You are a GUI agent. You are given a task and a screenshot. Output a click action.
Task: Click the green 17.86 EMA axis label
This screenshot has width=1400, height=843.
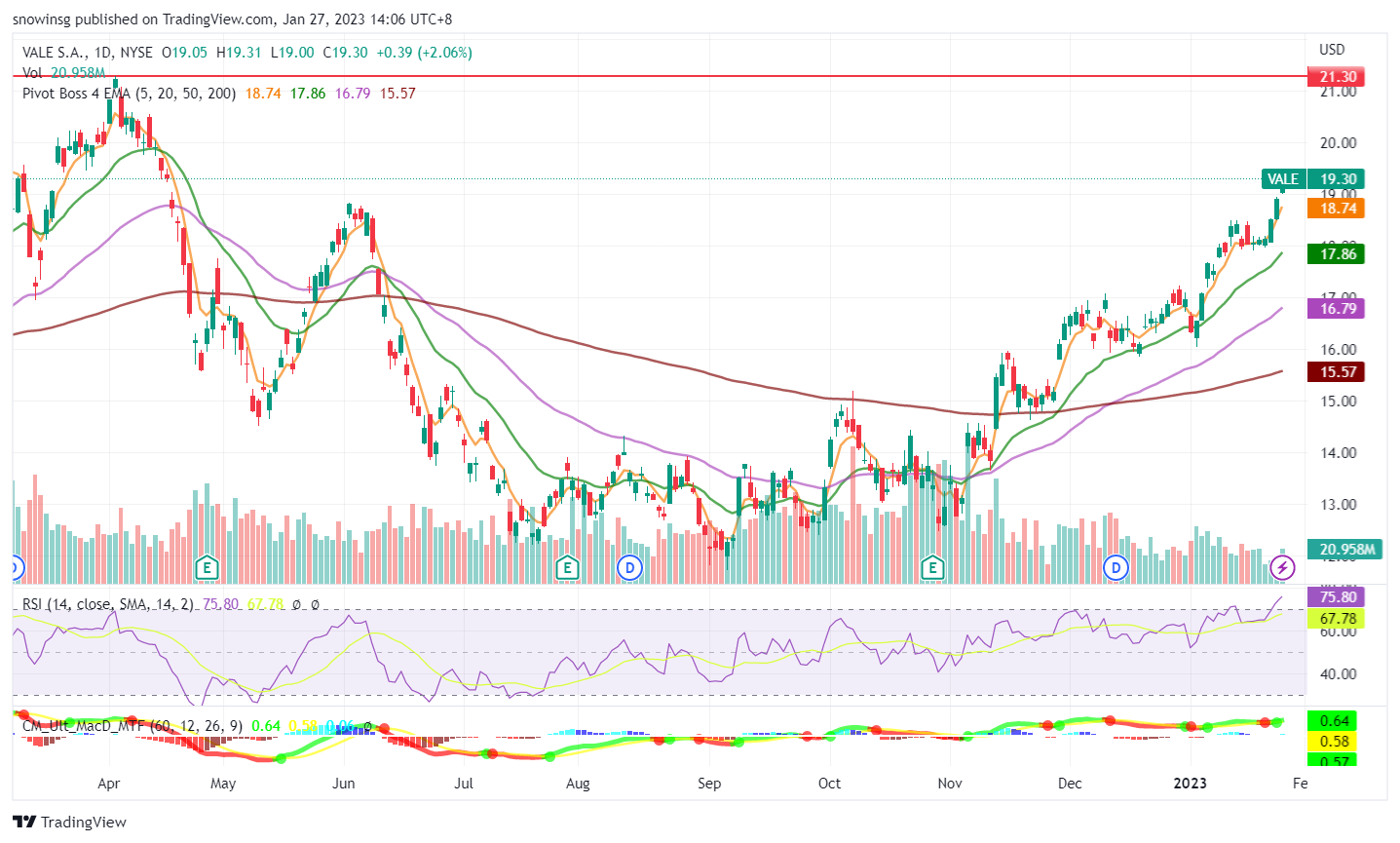click(x=1338, y=253)
